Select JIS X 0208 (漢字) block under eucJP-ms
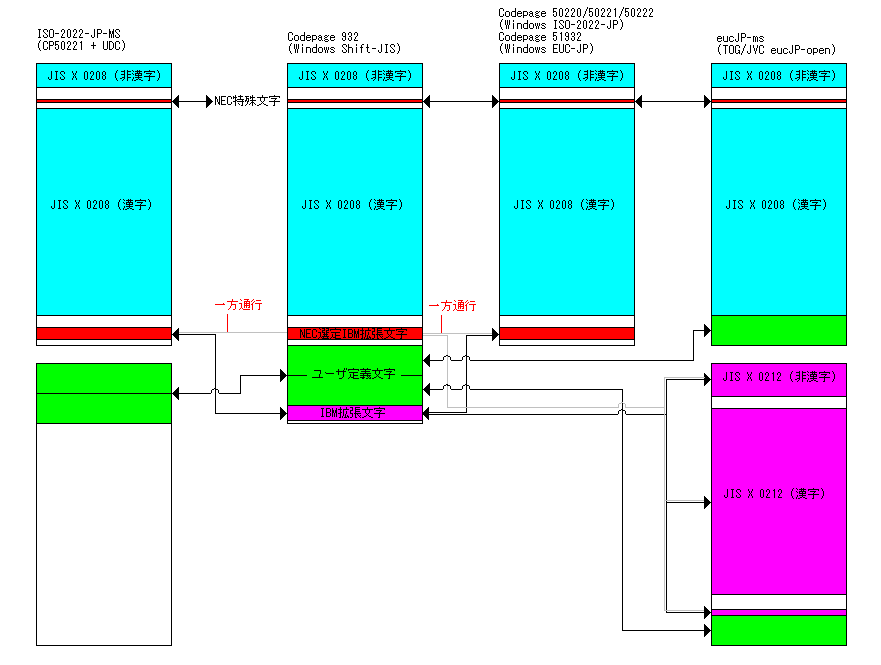Image resolution: width=881 pixels, height=665 pixels. pos(778,205)
